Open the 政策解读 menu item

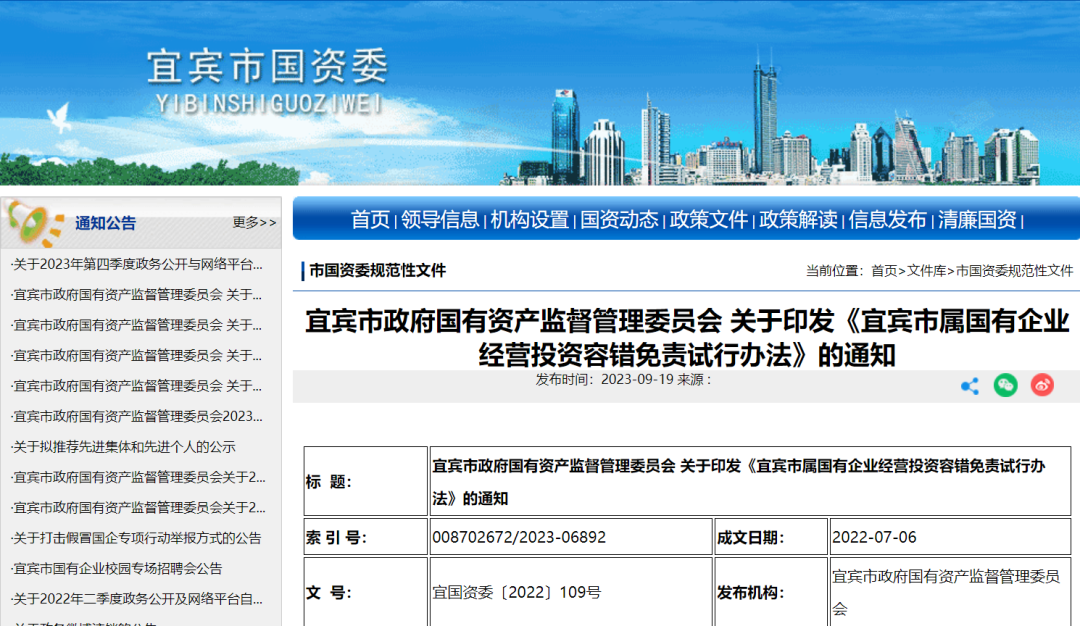click(x=798, y=220)
